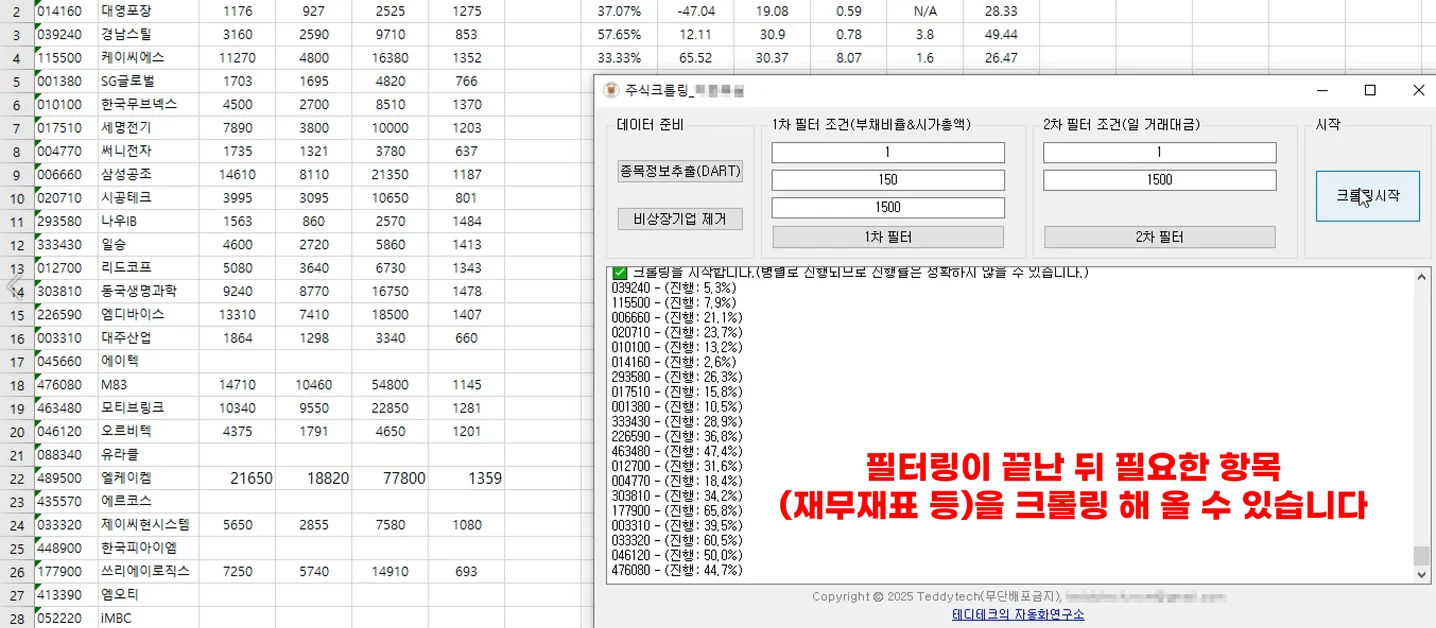Select Excel cell 제이씨현시스템
The image size is (1436, 628).
pyautogui.click(x=148, y=525)
